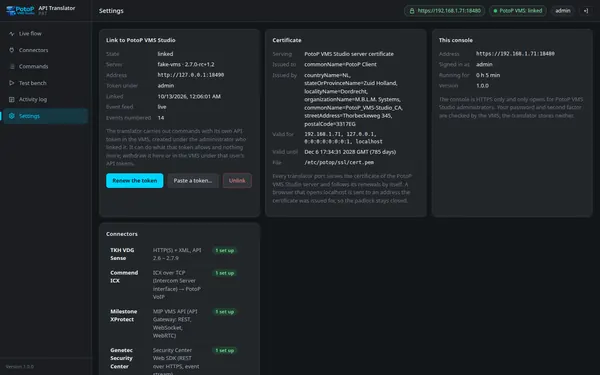Select Settings in the sidebar

tap(45, 116)
